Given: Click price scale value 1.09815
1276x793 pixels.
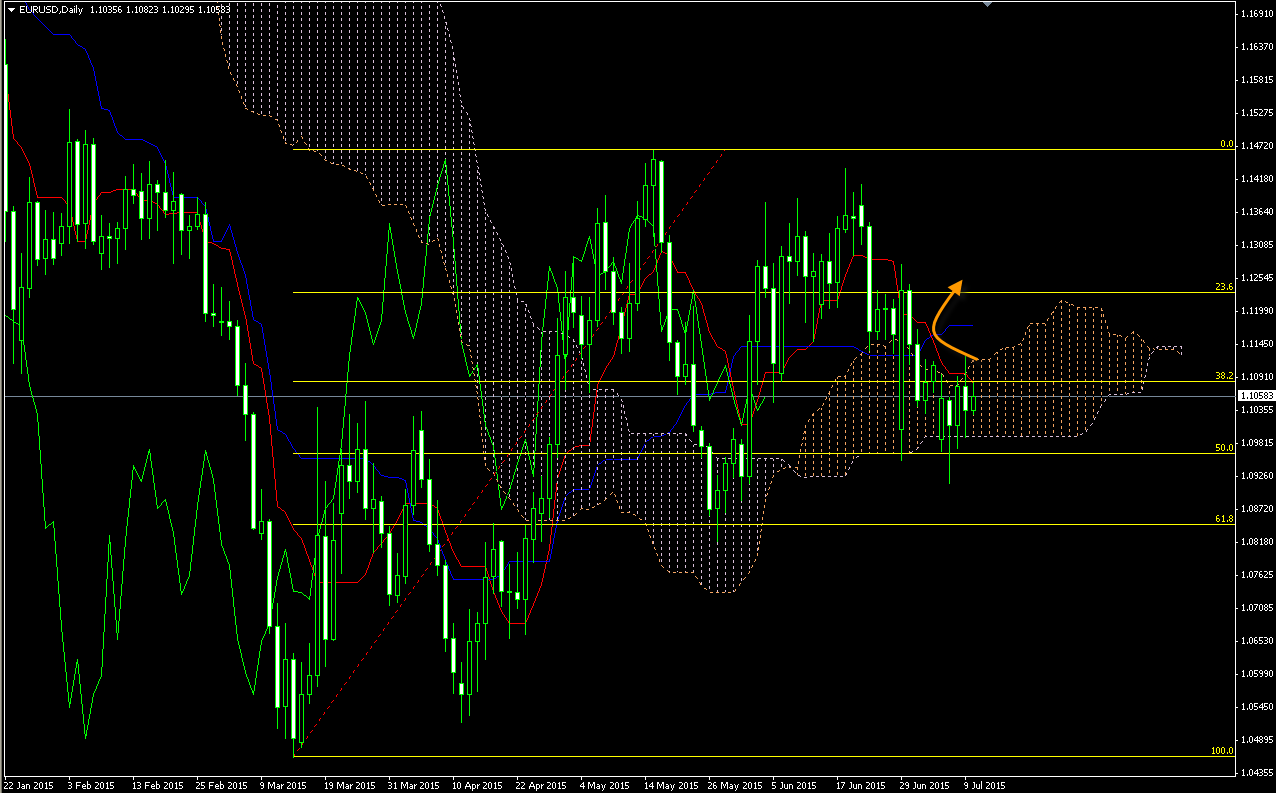Looking at the screenshot, I should (1257, 443).
